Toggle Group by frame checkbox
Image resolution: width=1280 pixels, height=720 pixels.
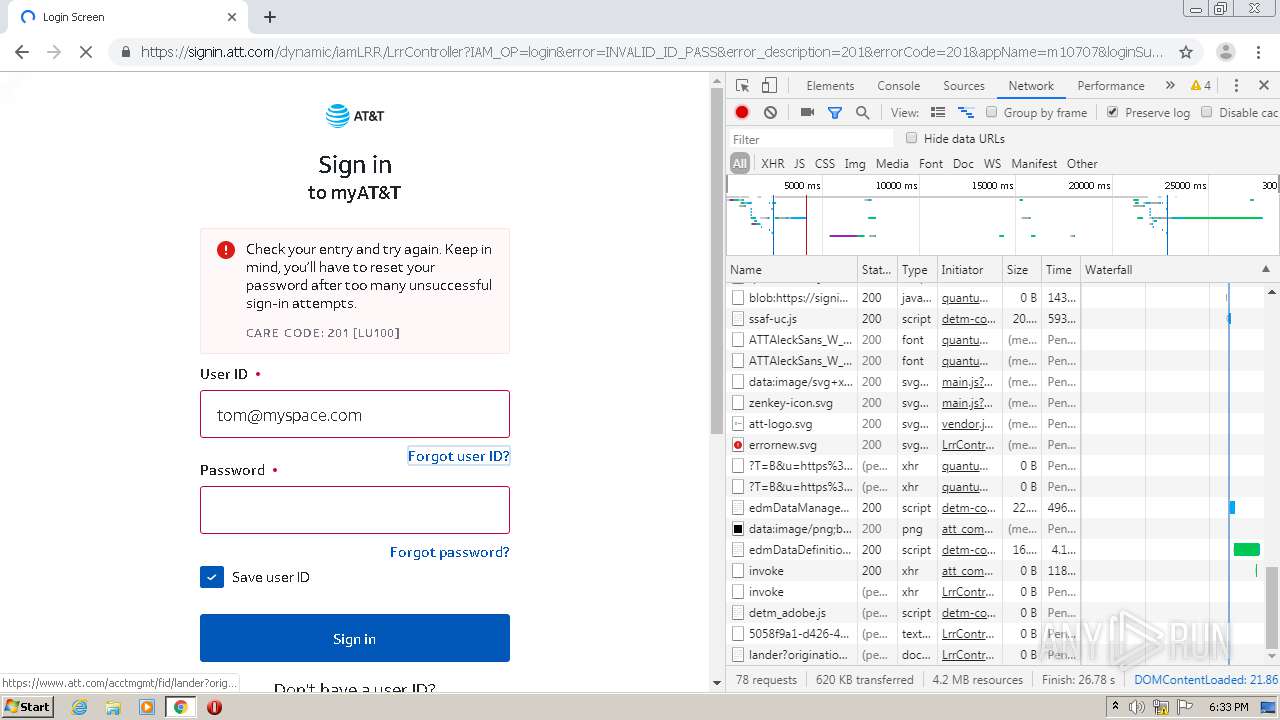[x=992, y=112]
